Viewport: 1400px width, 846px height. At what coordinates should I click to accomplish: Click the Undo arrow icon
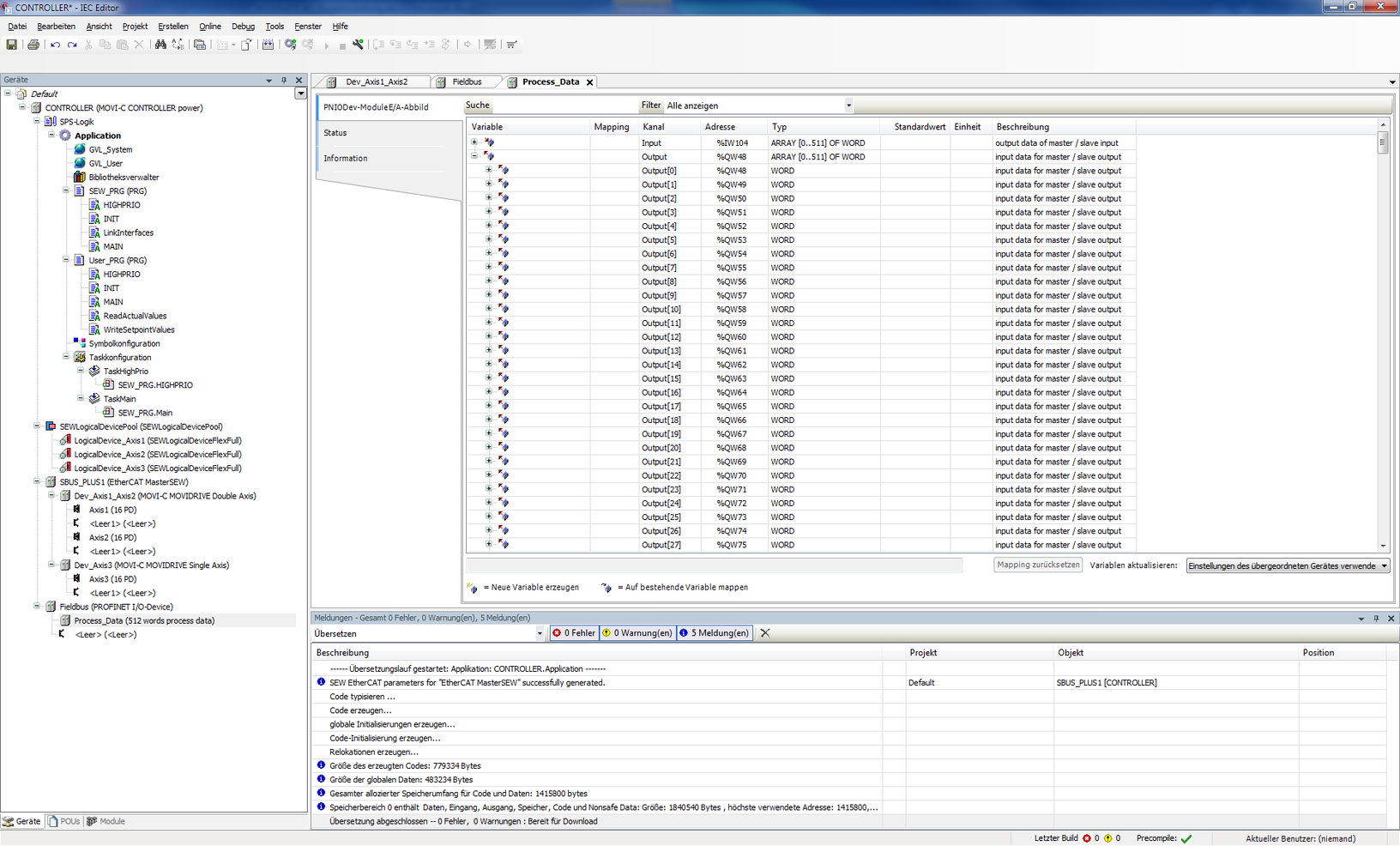click(55, 45)
